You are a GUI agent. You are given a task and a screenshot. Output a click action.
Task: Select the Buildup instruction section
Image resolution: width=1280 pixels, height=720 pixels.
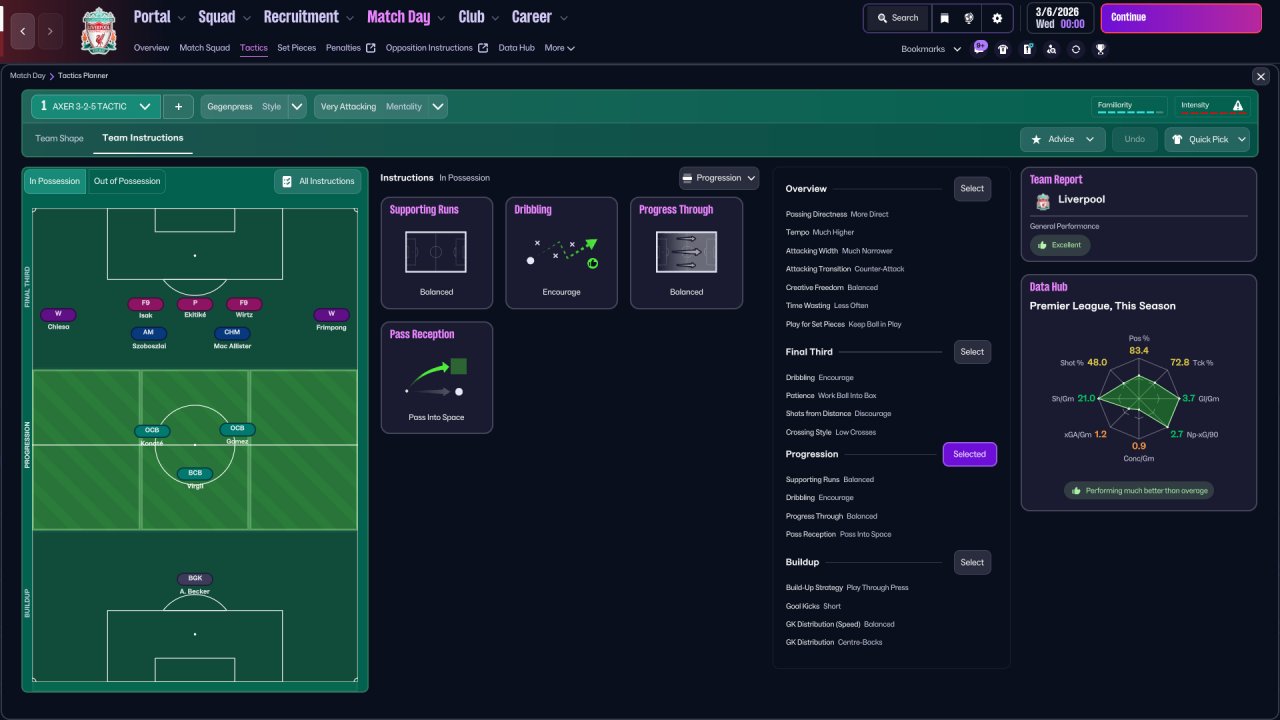pyautogui.click(x=972, y=562)
